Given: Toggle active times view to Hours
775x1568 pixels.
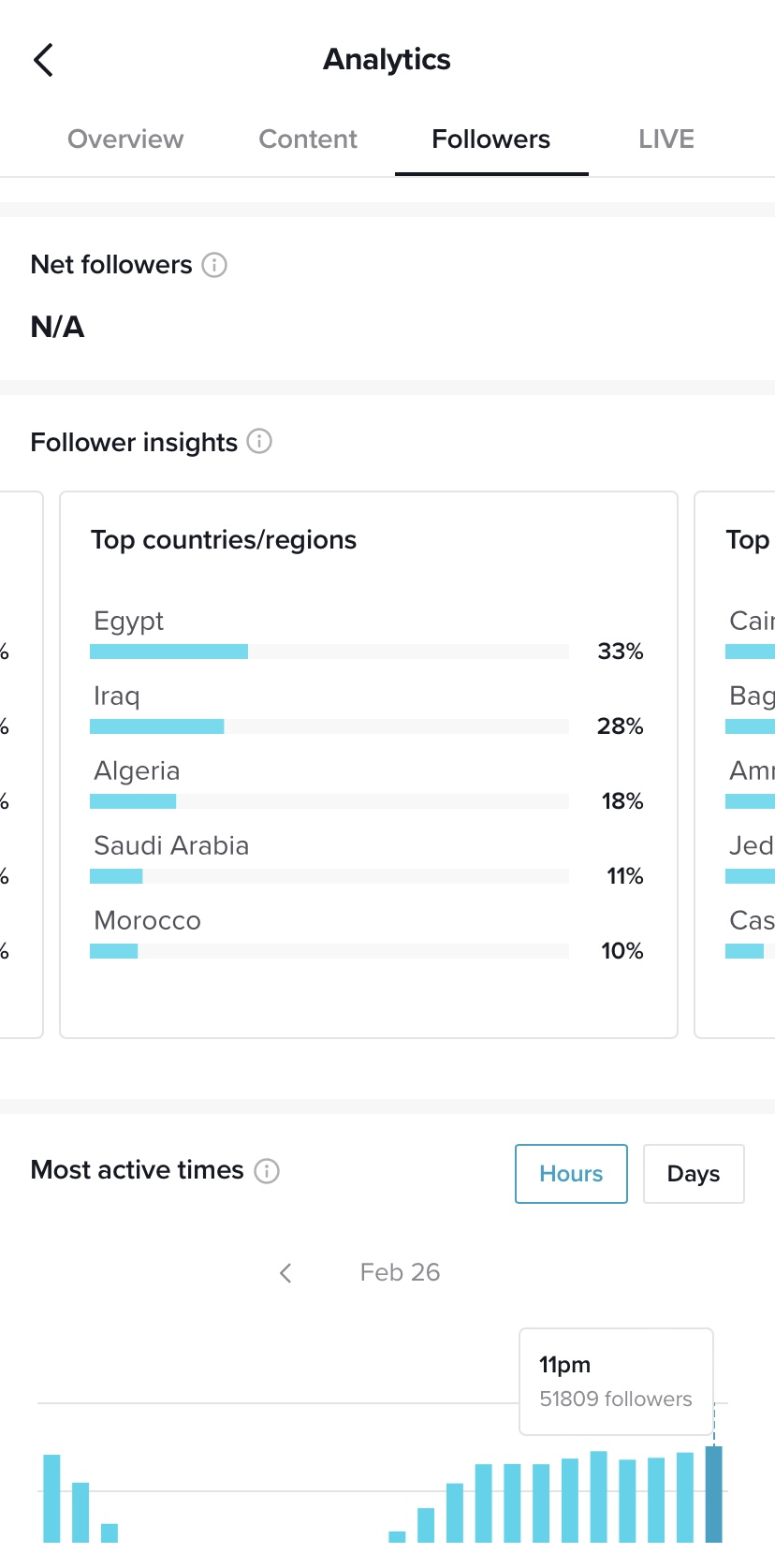Looking at the screenshot, I should pyautogui.click(x=571, y=1174).
